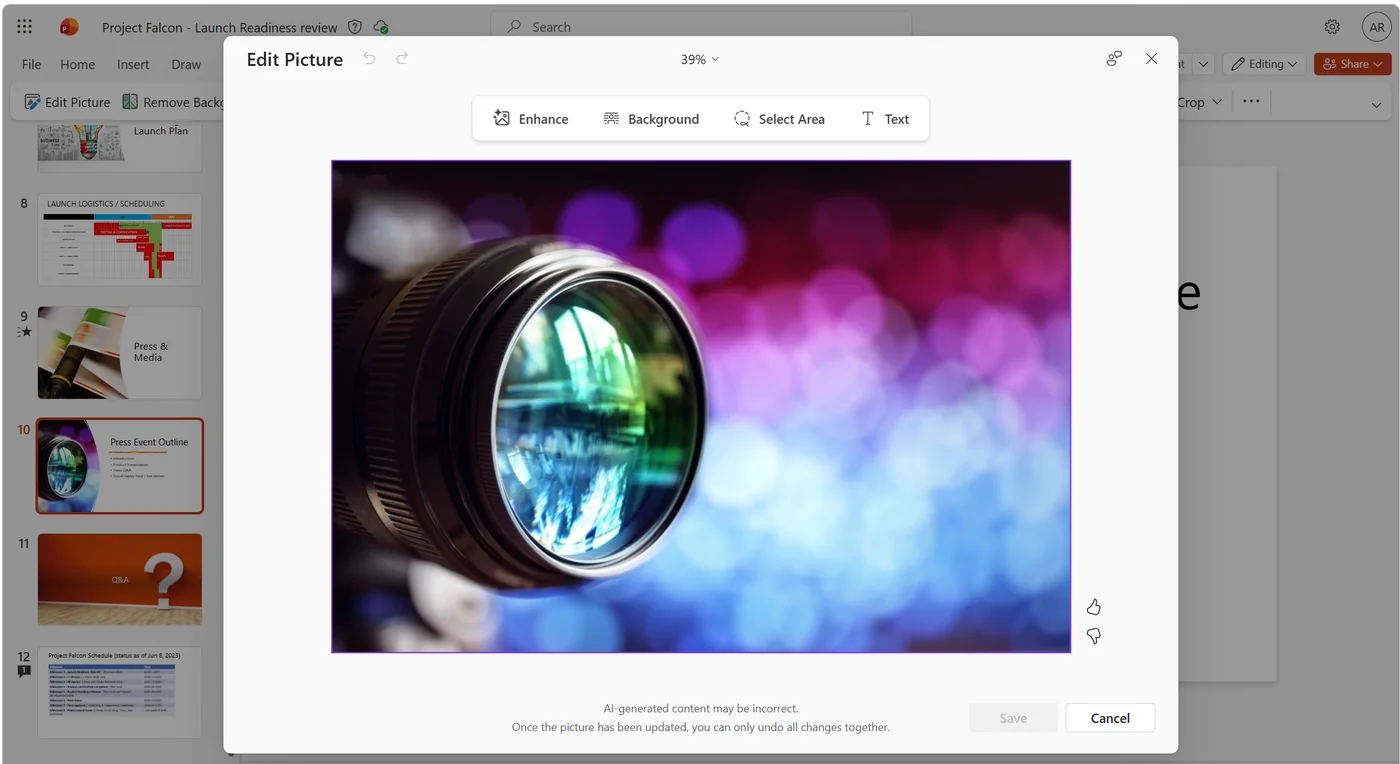The height and width of the screenshot is (764, 1400).
Task: Select slide 12 Project Falcon Schedule thumbnail
Action: point(120,692)
